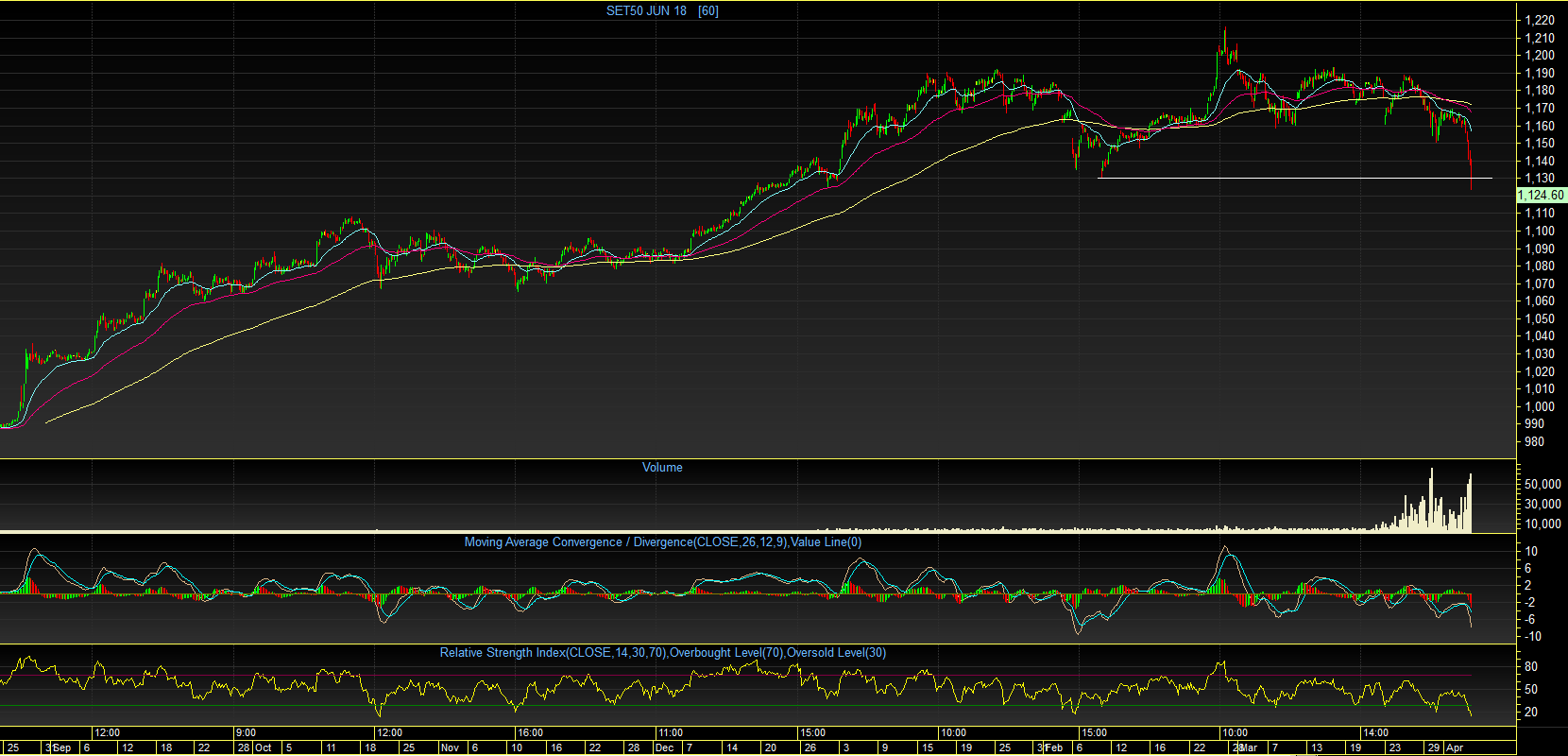Click the current price tag 1,124.60
The image size is (1568, 756).
(1541, 196)
